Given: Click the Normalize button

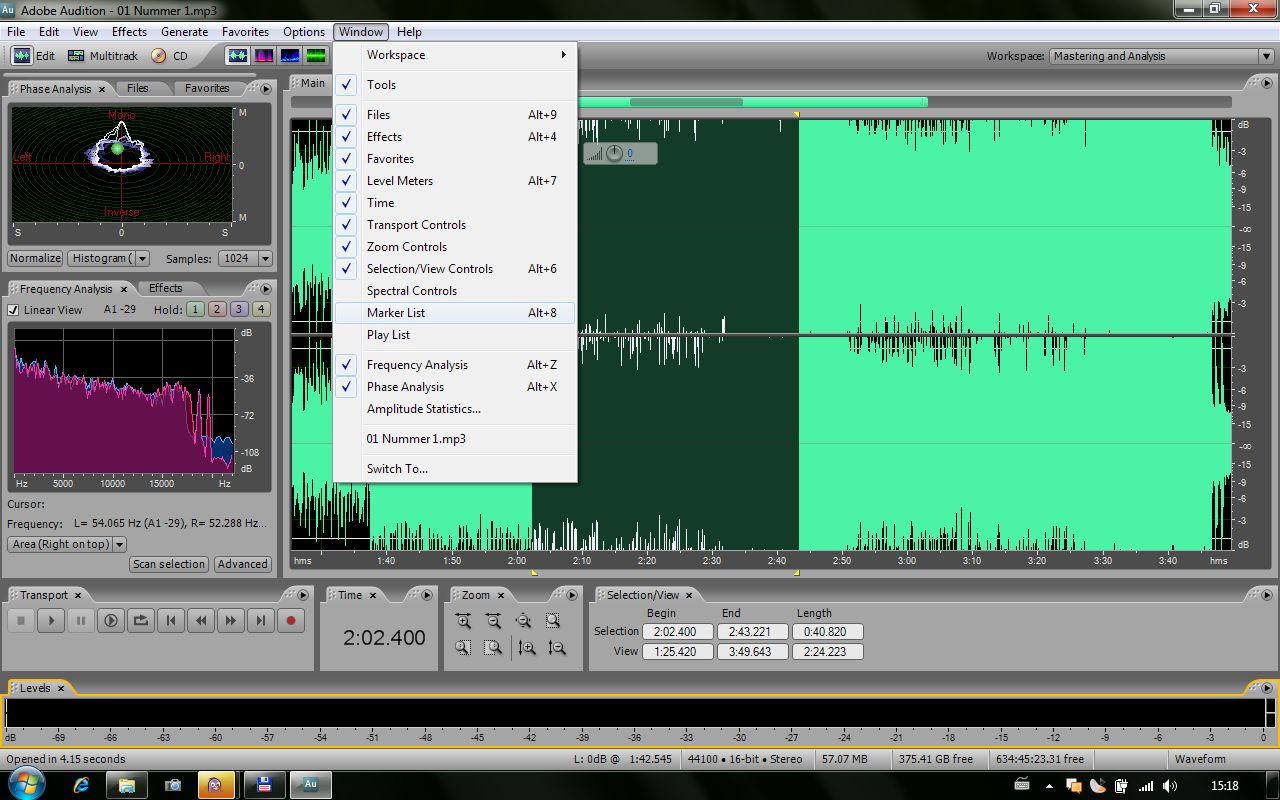Looking at the screenshot, I should pyautogui.click(x=35, y=258).
